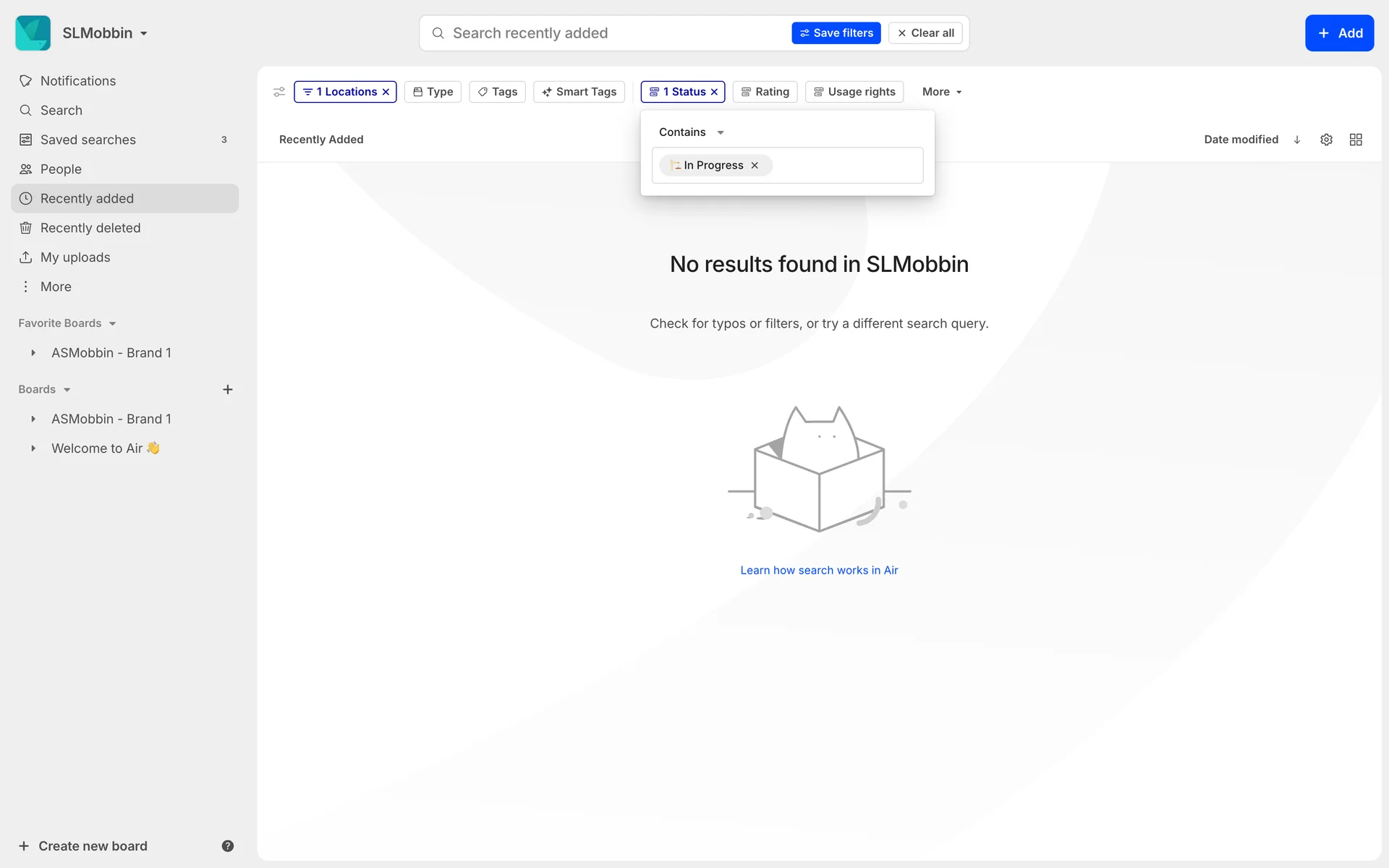The width and height of the screenshot is (1389, 868).
Task: Click the blue Add button
Action: pyautogui.click(x=1339, y=33)
